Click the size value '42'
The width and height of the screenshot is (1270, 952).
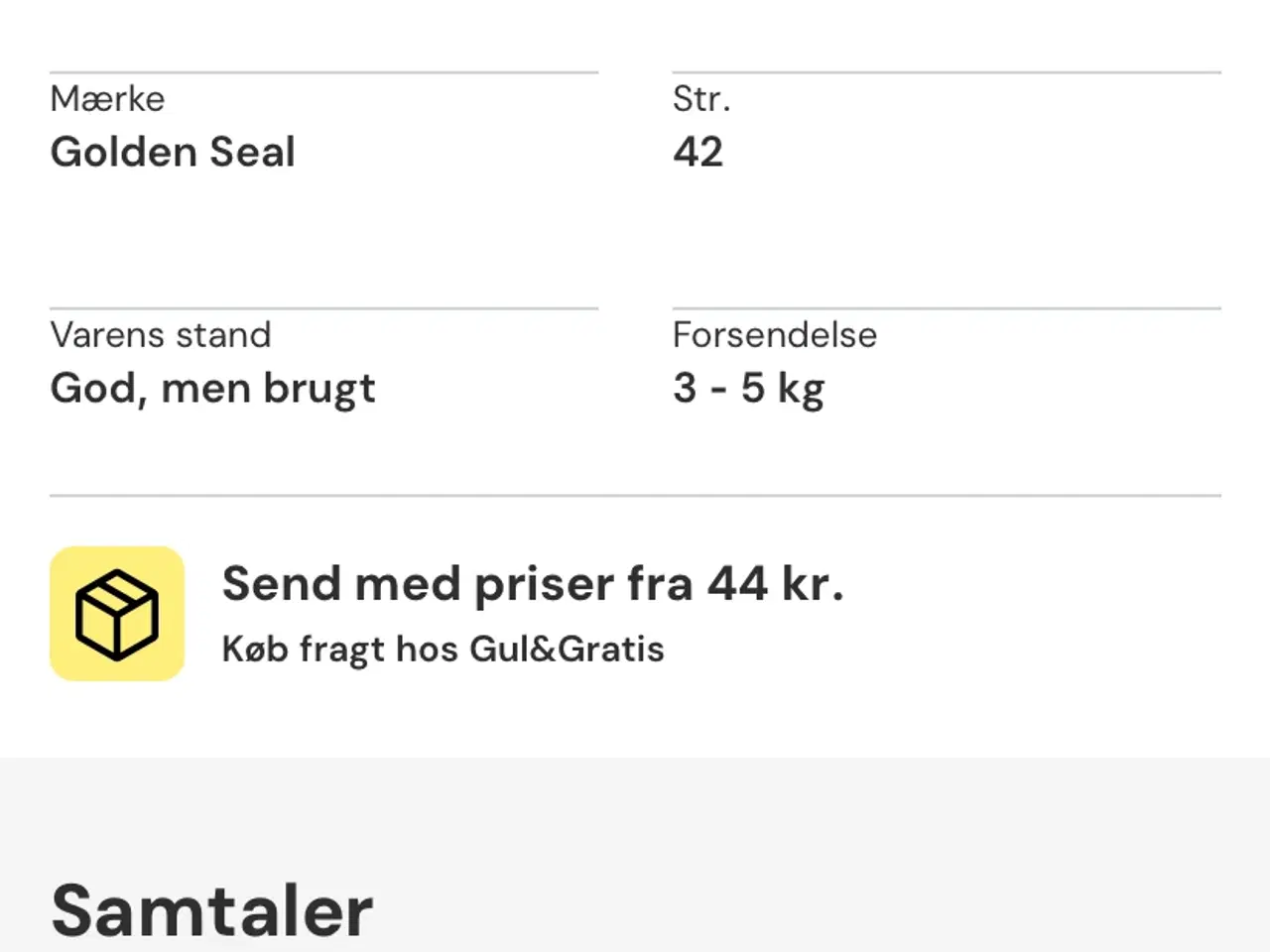coord(698,152)
